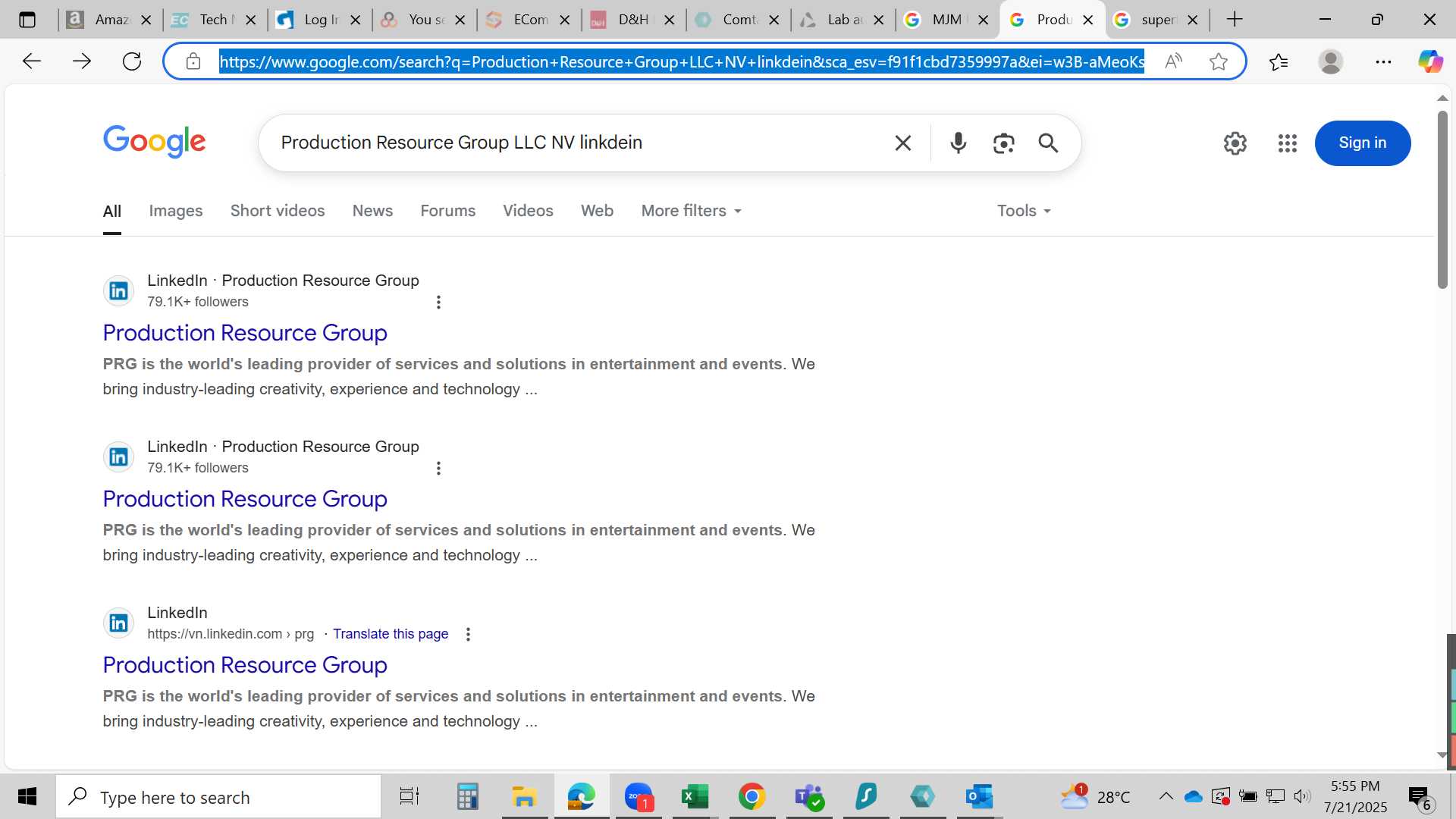Open options menu for first LinkedIn result

tap(438, 302)
